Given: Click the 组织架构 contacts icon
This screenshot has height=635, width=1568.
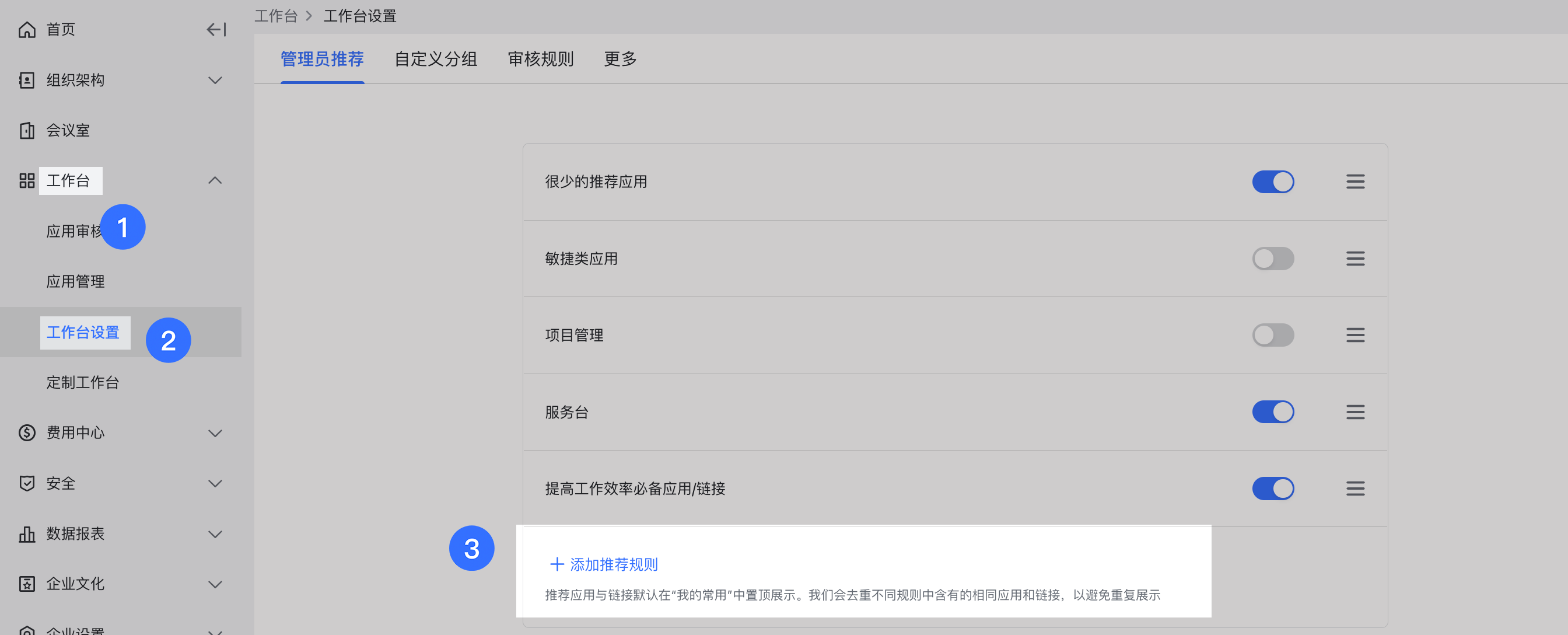Looking at the screenshot, I should click(x=27, y=80).
